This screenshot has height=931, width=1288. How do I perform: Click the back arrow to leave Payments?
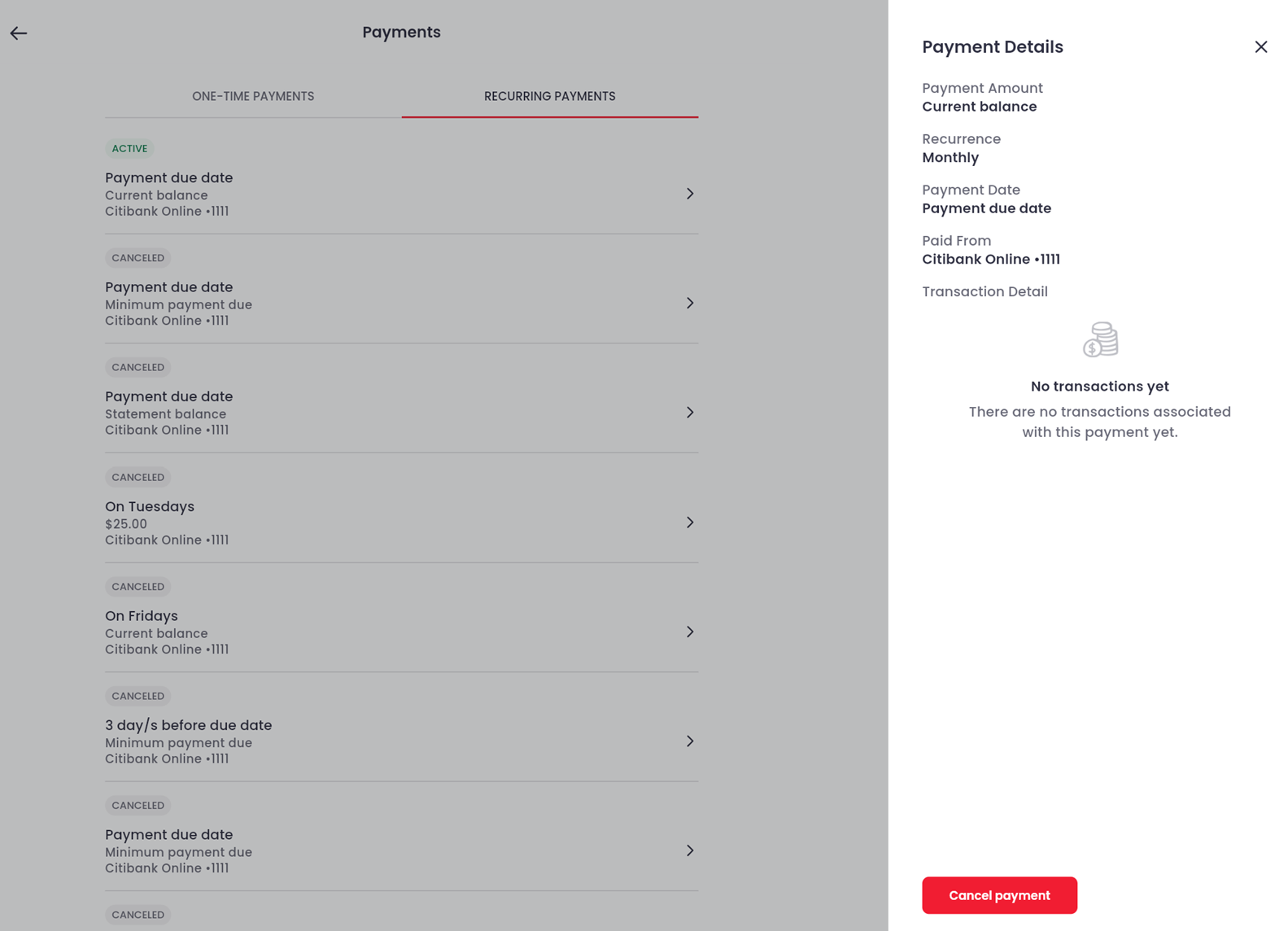(x=18, y=33)
